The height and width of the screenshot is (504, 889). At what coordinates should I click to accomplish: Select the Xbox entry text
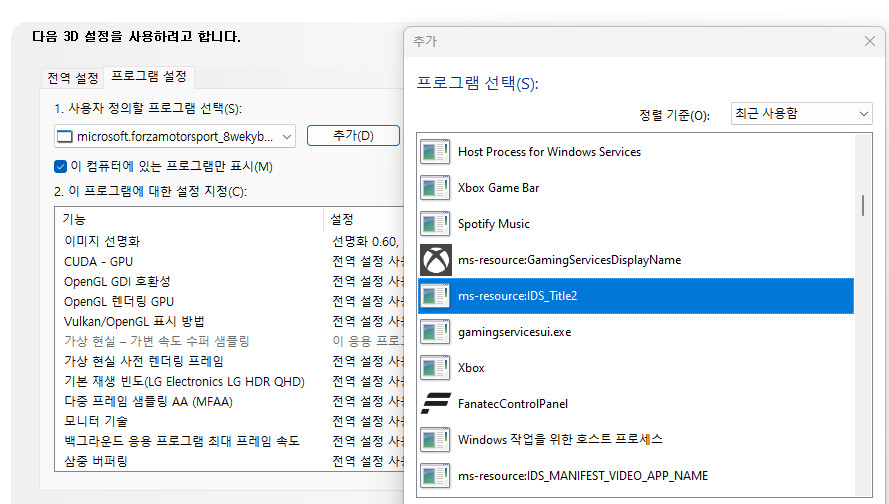[471, 368]
